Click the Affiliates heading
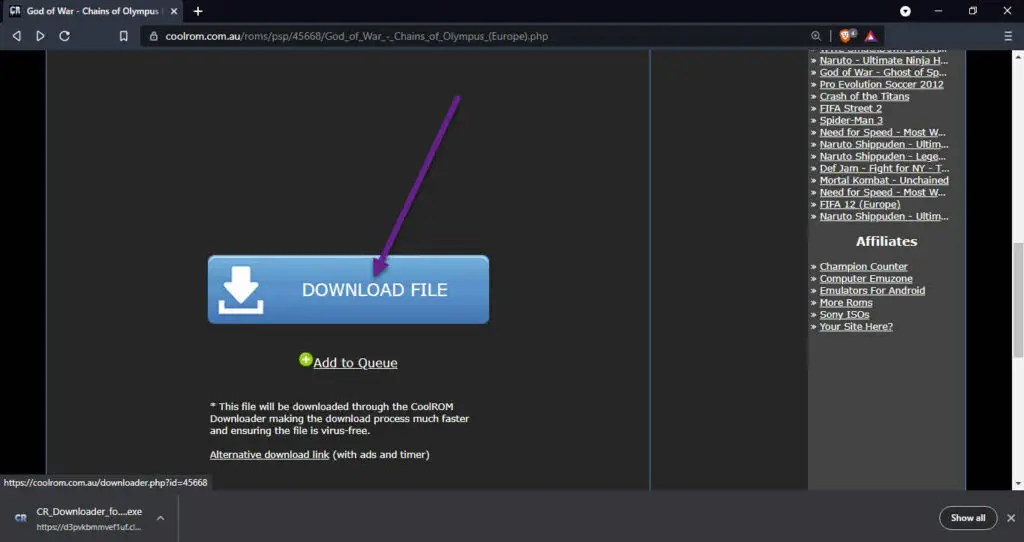This screenshot has width=1024, height=542. coord(886,242)
